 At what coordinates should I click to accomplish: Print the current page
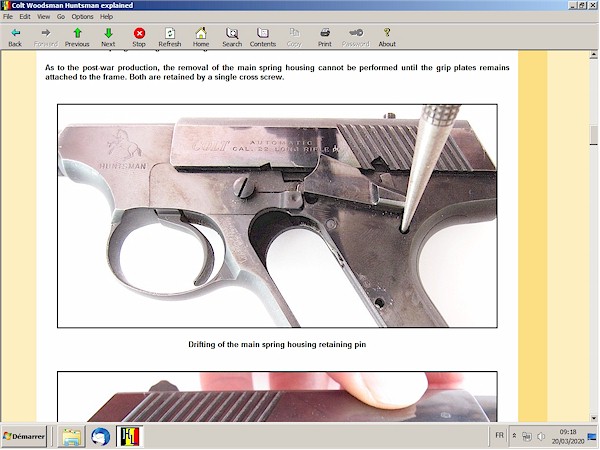(324, 37)
